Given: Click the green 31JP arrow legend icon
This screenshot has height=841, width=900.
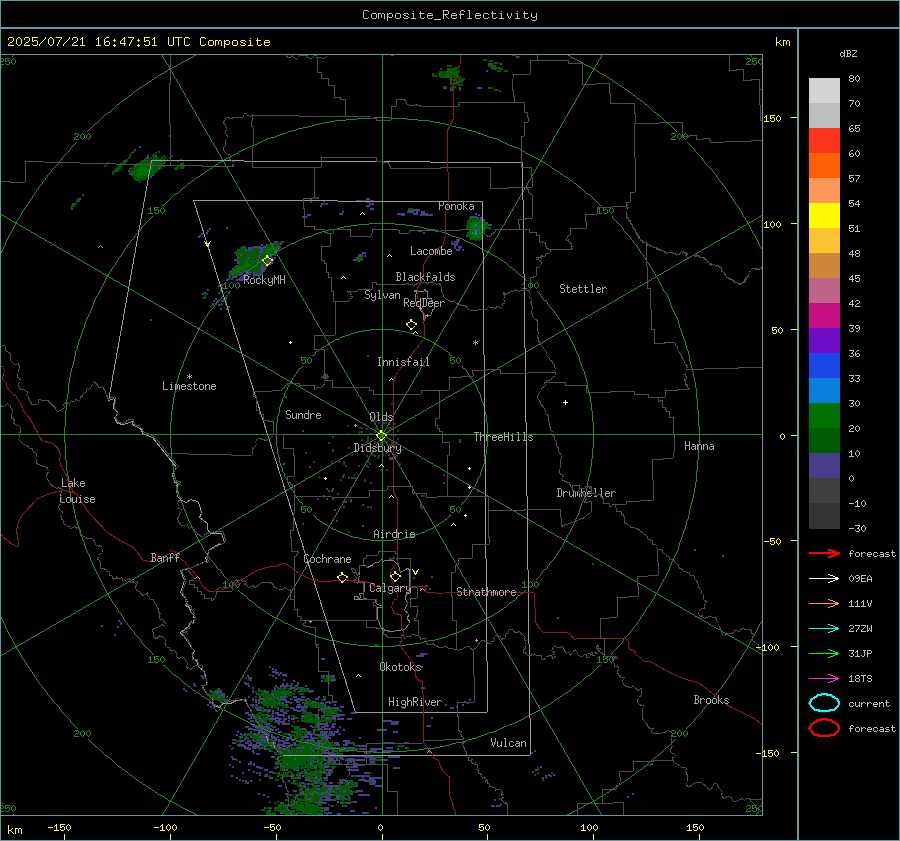Looking at the screenshot, I should [x=824, y=653].
